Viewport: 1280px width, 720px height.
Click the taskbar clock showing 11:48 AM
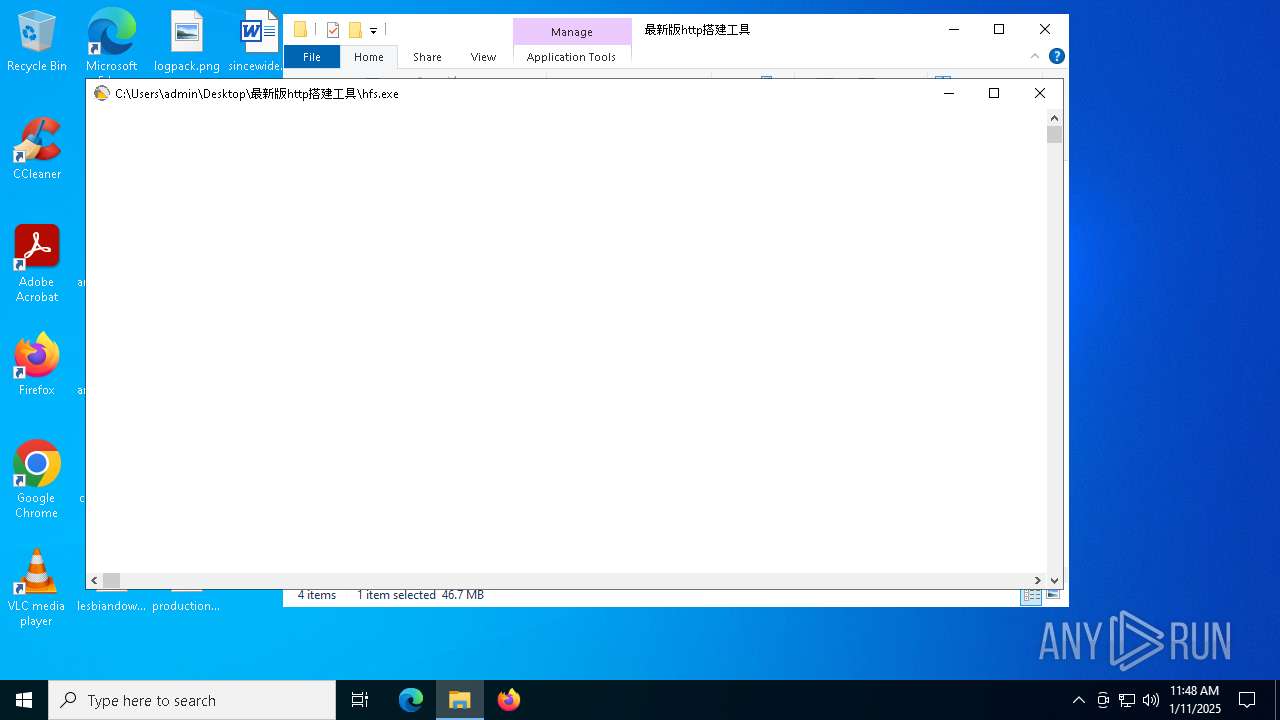(1194, 700)
